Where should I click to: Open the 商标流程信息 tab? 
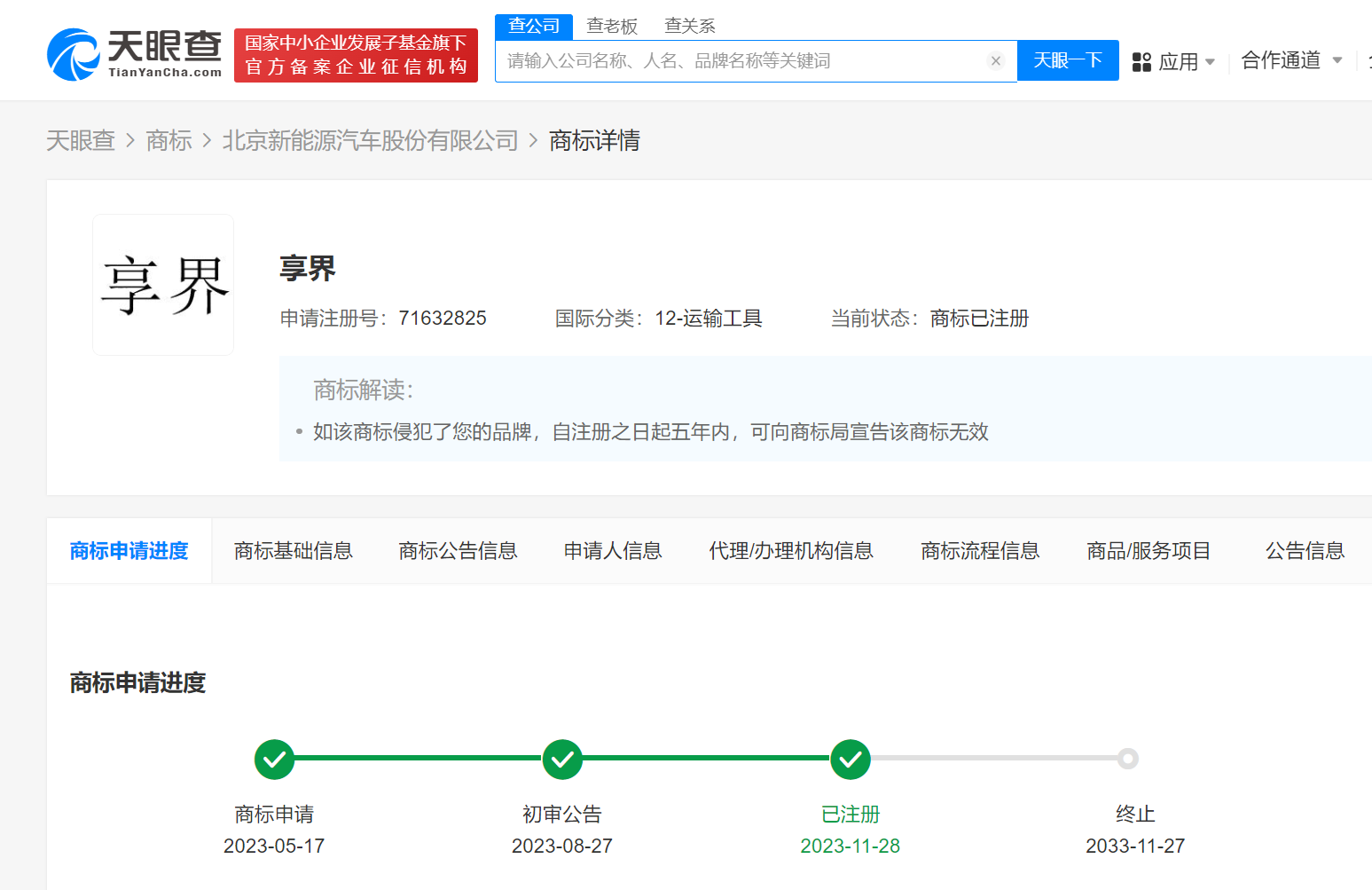point(980,550)
